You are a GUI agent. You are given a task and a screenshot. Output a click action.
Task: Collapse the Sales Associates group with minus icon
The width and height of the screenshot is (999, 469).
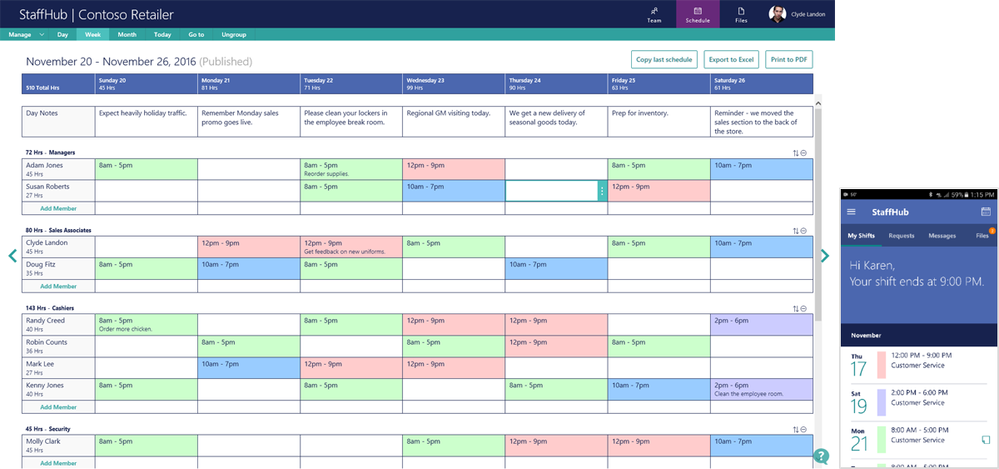803,231
